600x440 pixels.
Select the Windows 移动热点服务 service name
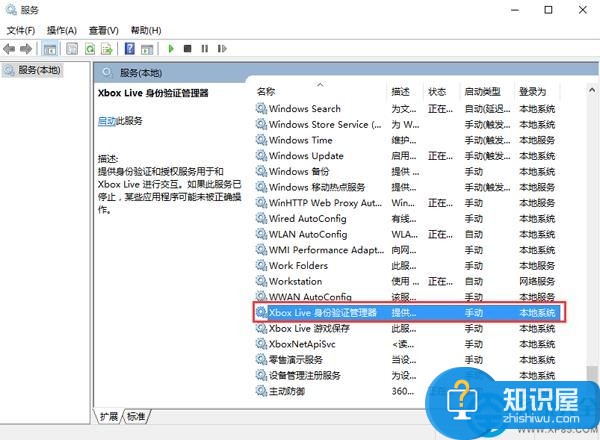click(317, 187)
